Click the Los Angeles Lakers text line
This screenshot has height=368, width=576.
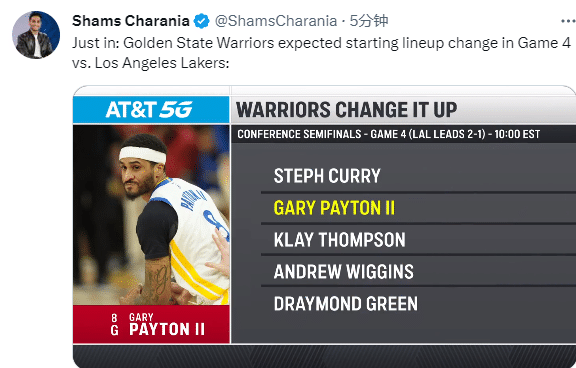151,63
